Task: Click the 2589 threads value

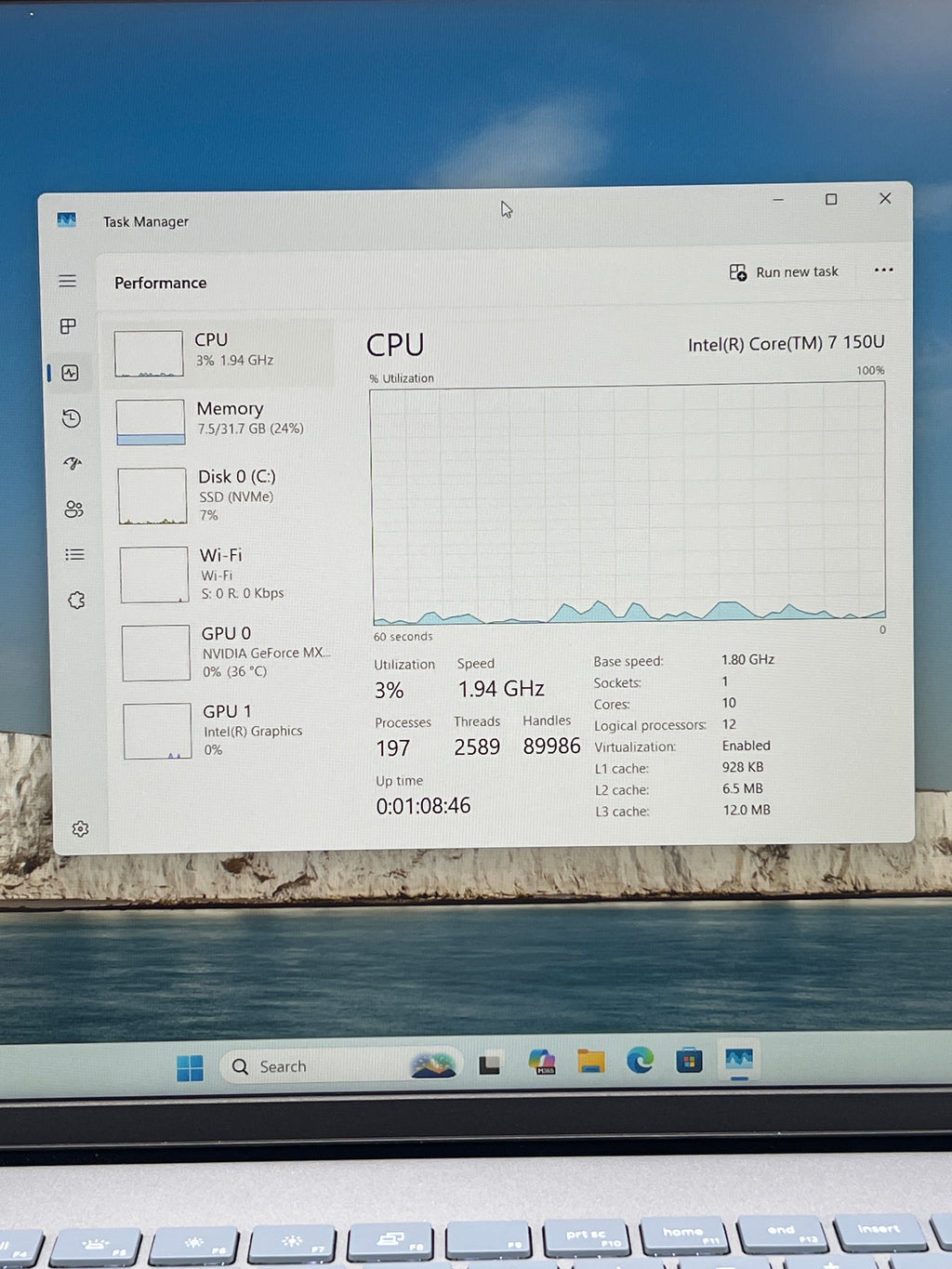Action: [477, 747]
